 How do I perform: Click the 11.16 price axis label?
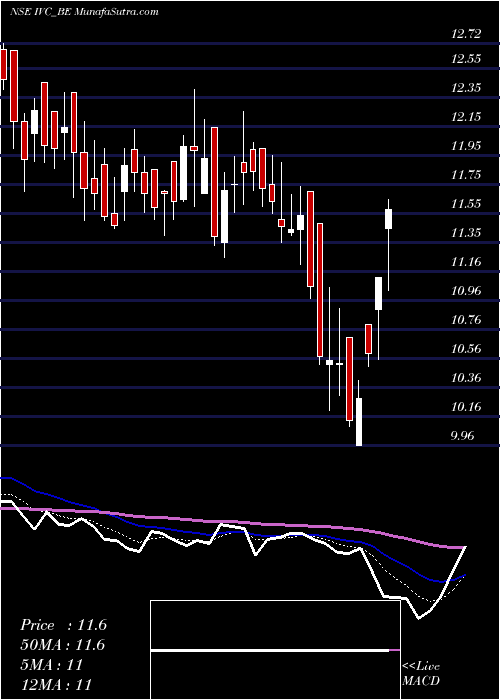click(x=467, y=262)
